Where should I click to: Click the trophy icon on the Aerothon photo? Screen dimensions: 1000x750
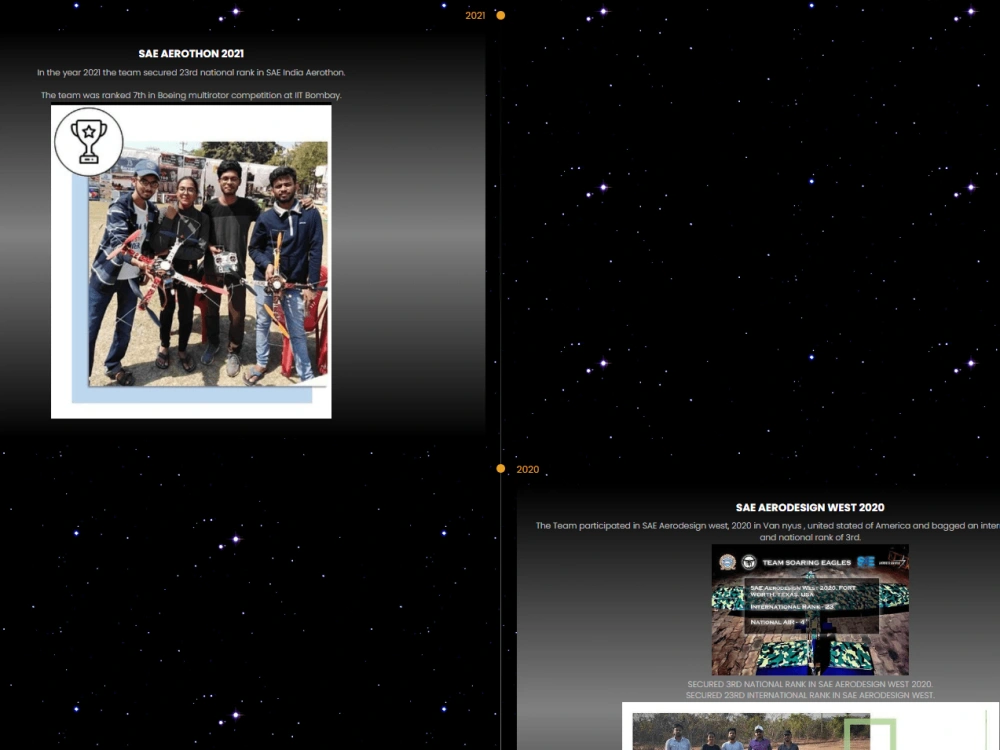coord(89,142)
